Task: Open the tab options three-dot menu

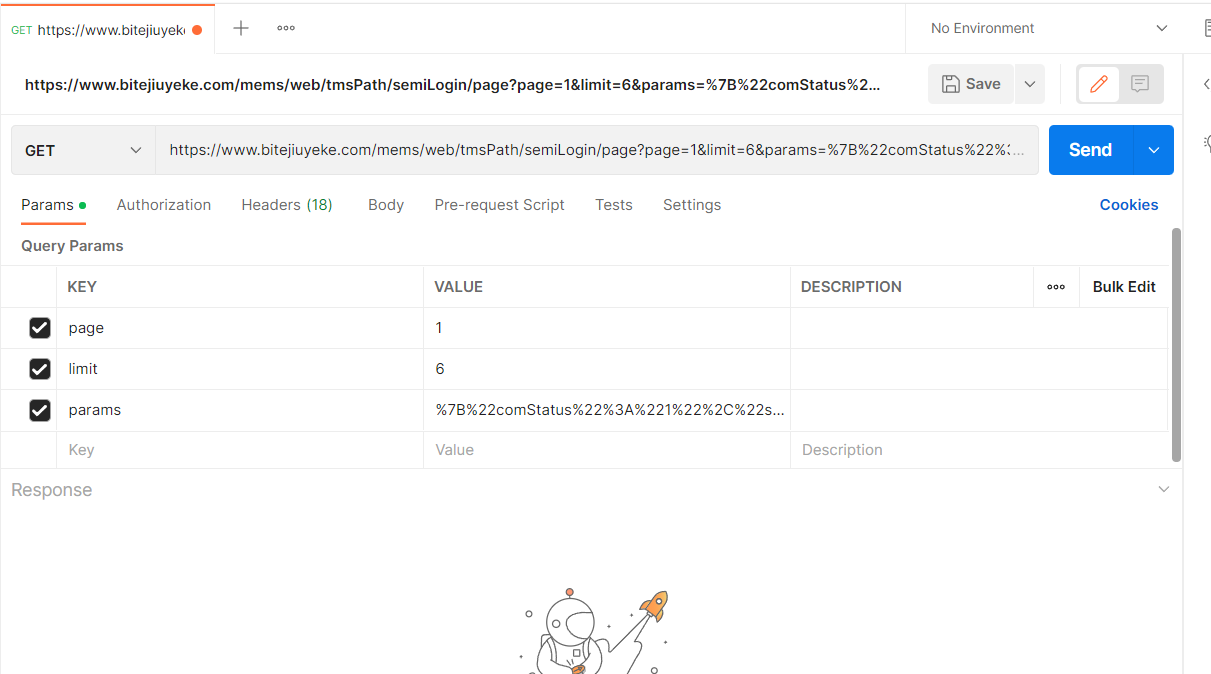Action: click(286, 28)
